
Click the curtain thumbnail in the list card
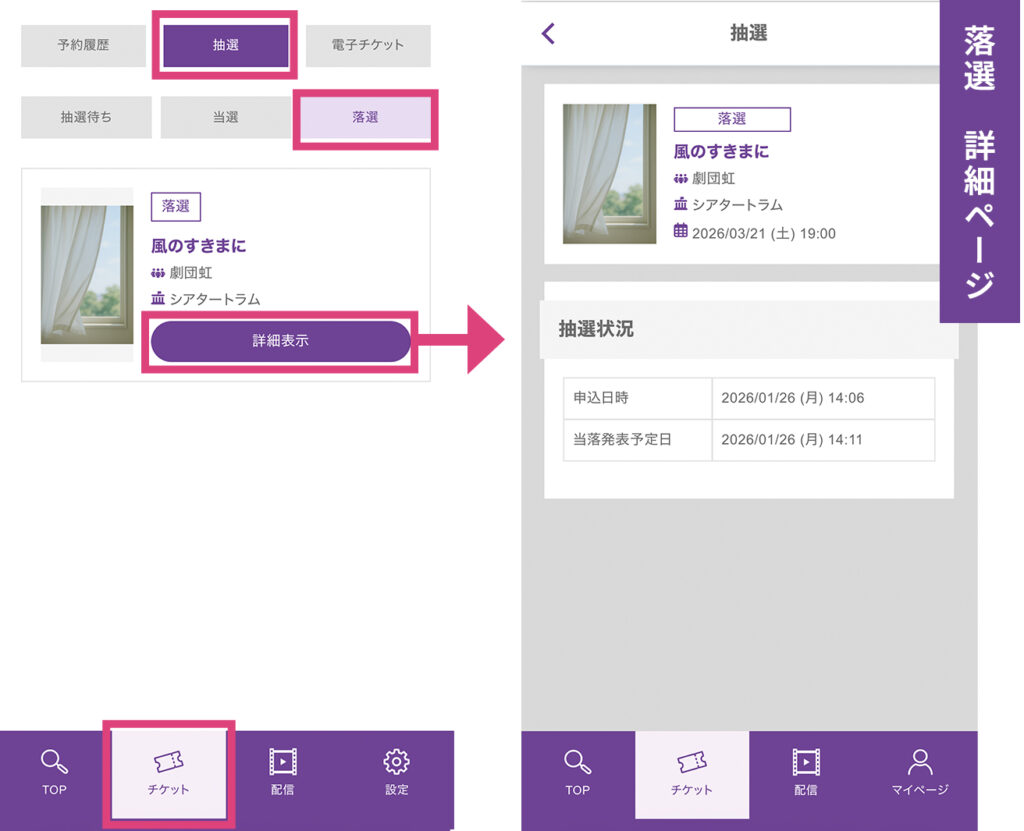point(87,274)
